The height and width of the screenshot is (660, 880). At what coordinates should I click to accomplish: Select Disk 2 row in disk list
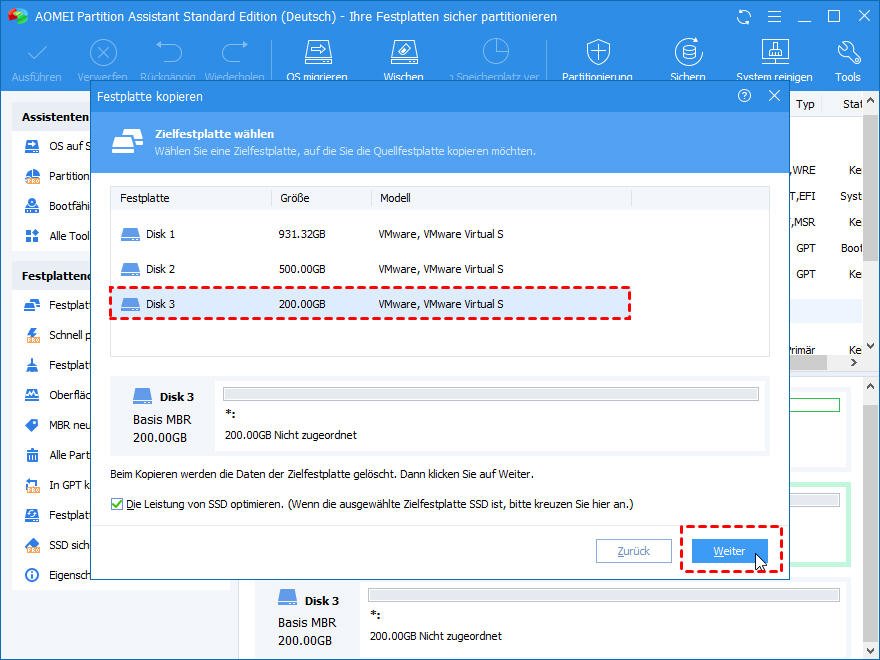tap(370, 269)
